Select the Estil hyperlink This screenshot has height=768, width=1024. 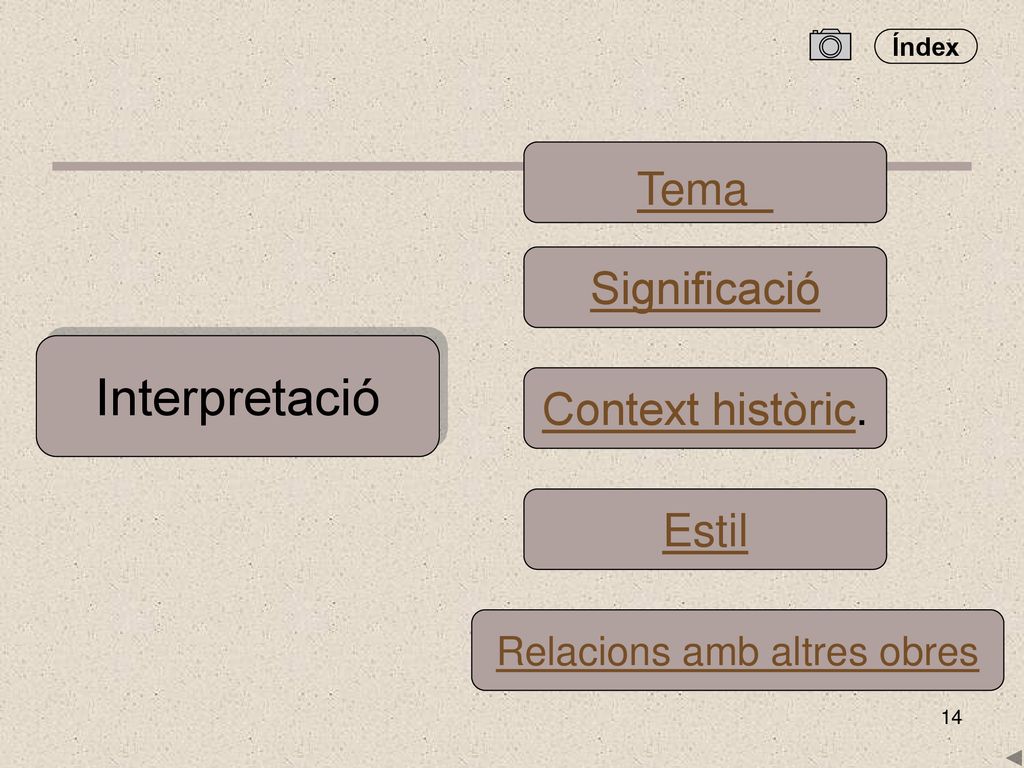(x=705, y=530)
